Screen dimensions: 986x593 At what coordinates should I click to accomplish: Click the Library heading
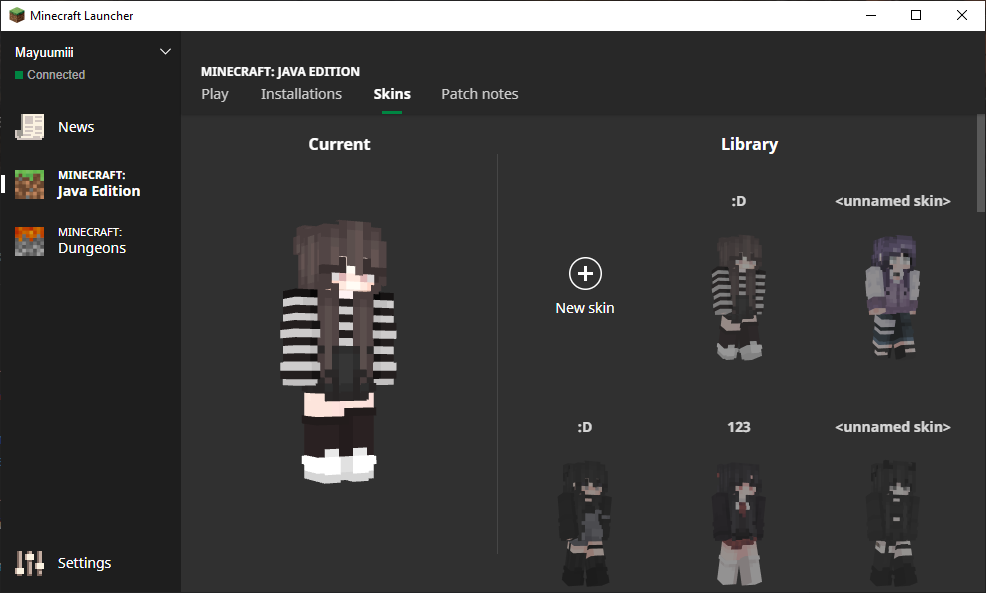pos(750,145)
